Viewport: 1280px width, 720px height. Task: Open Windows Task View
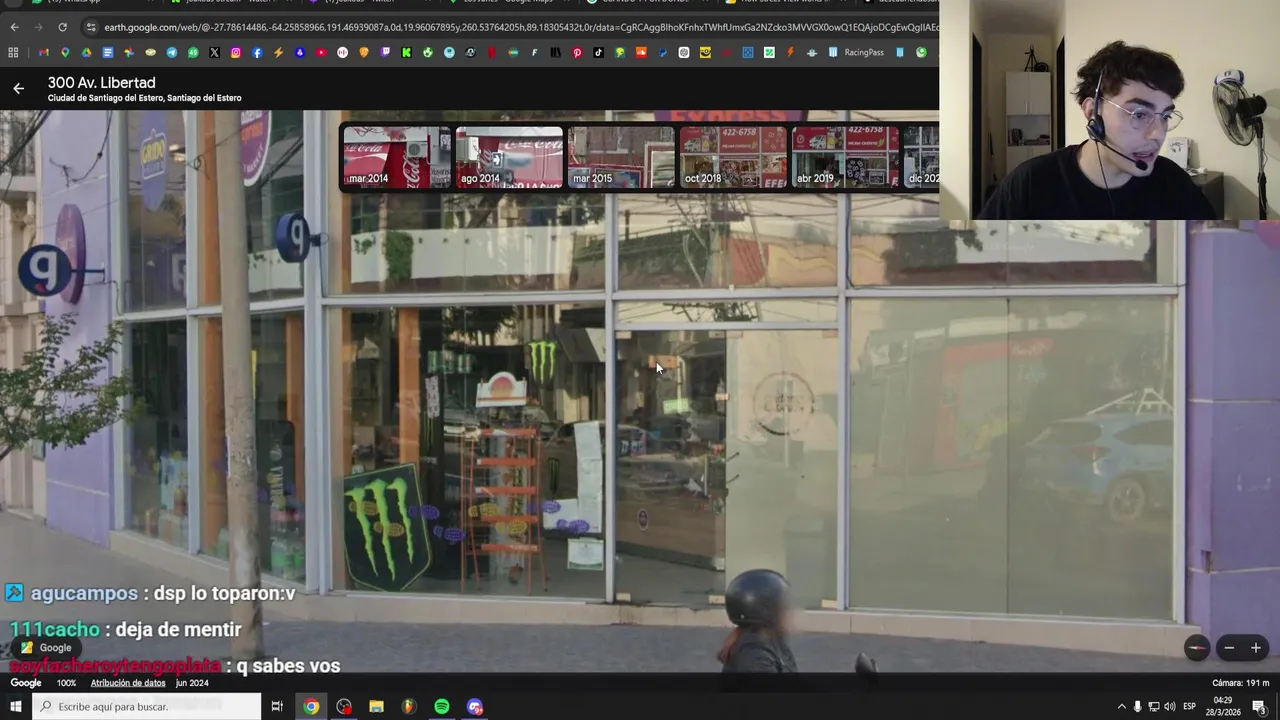click(277, 706)
